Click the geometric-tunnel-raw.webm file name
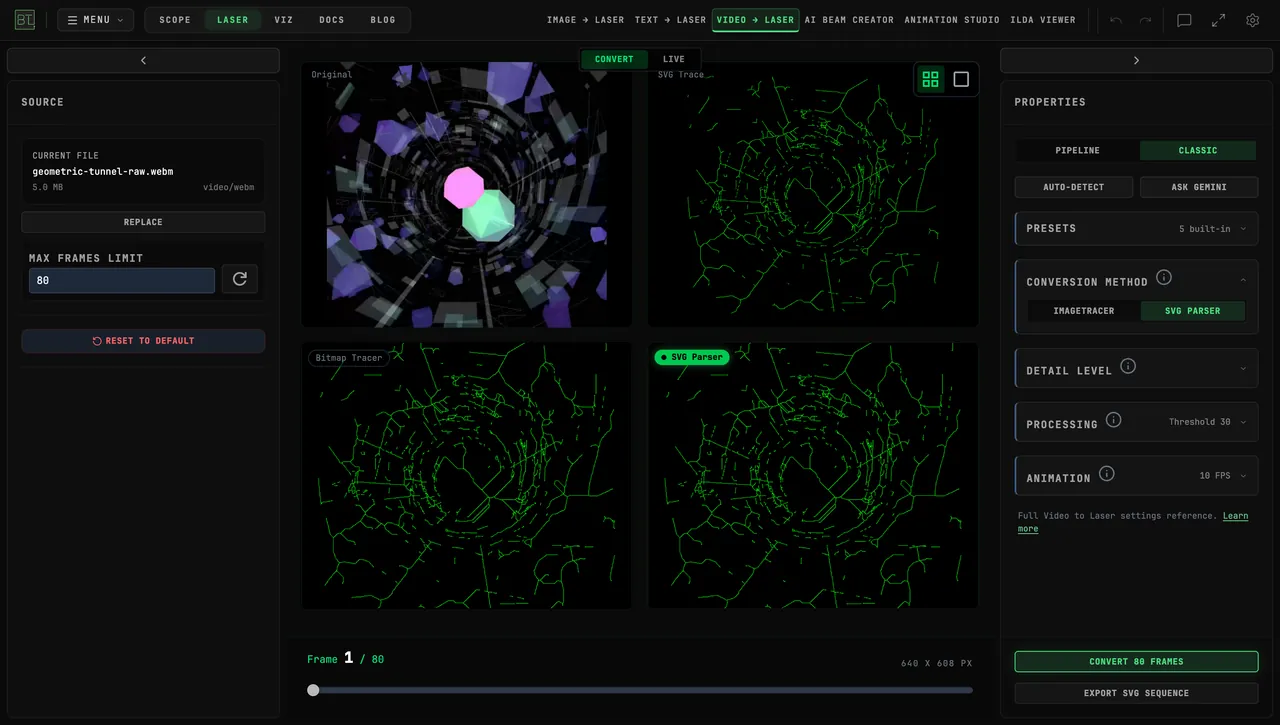This screenshot has width=1280, height=725. click(103, 172)
